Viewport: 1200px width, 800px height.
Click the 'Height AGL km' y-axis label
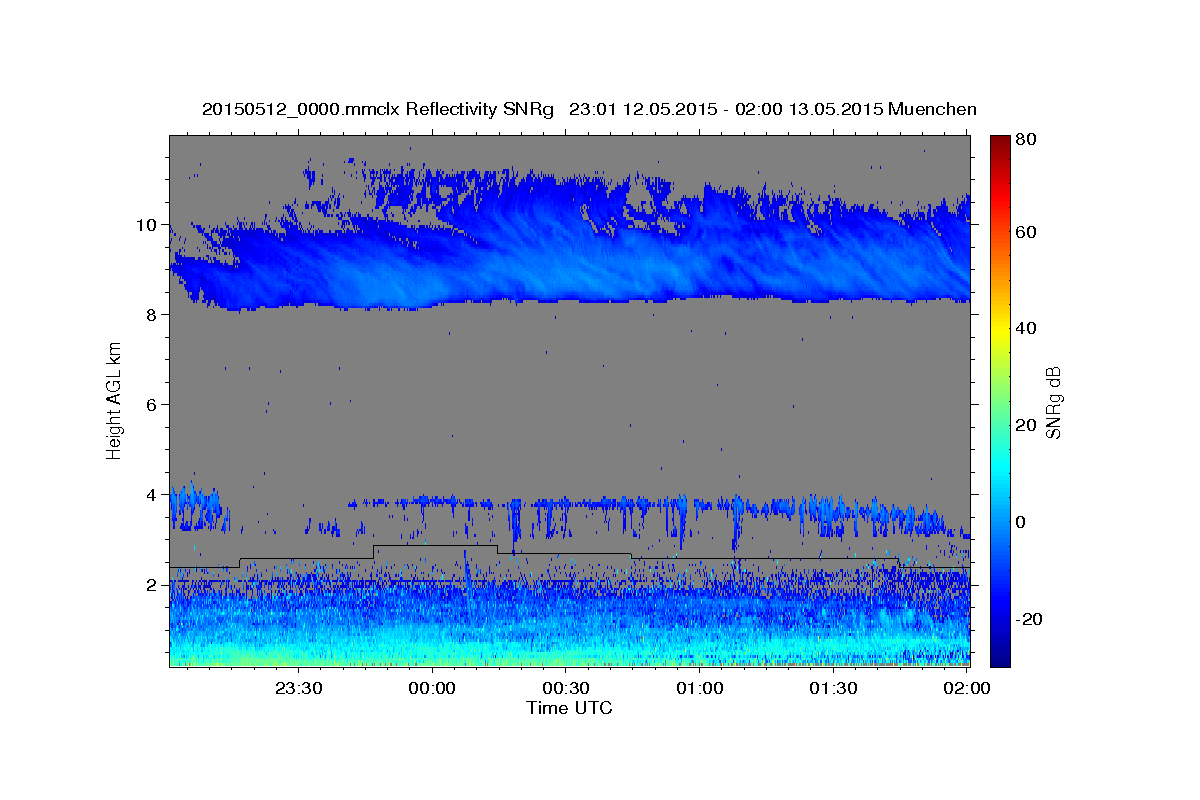pyautogui.click(x=114, y=402)
